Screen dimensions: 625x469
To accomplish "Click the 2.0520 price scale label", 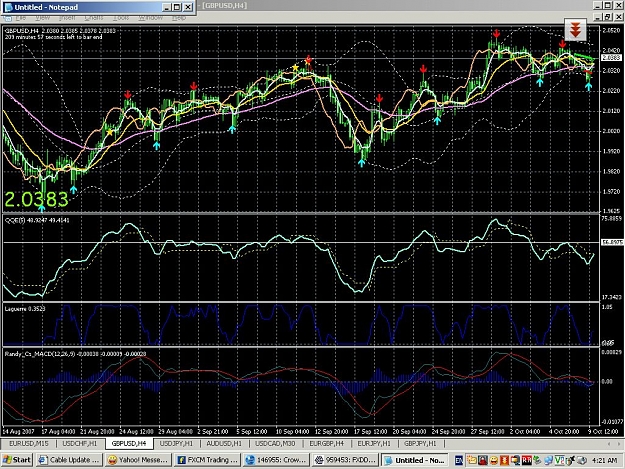I will (x=611, y=30).
